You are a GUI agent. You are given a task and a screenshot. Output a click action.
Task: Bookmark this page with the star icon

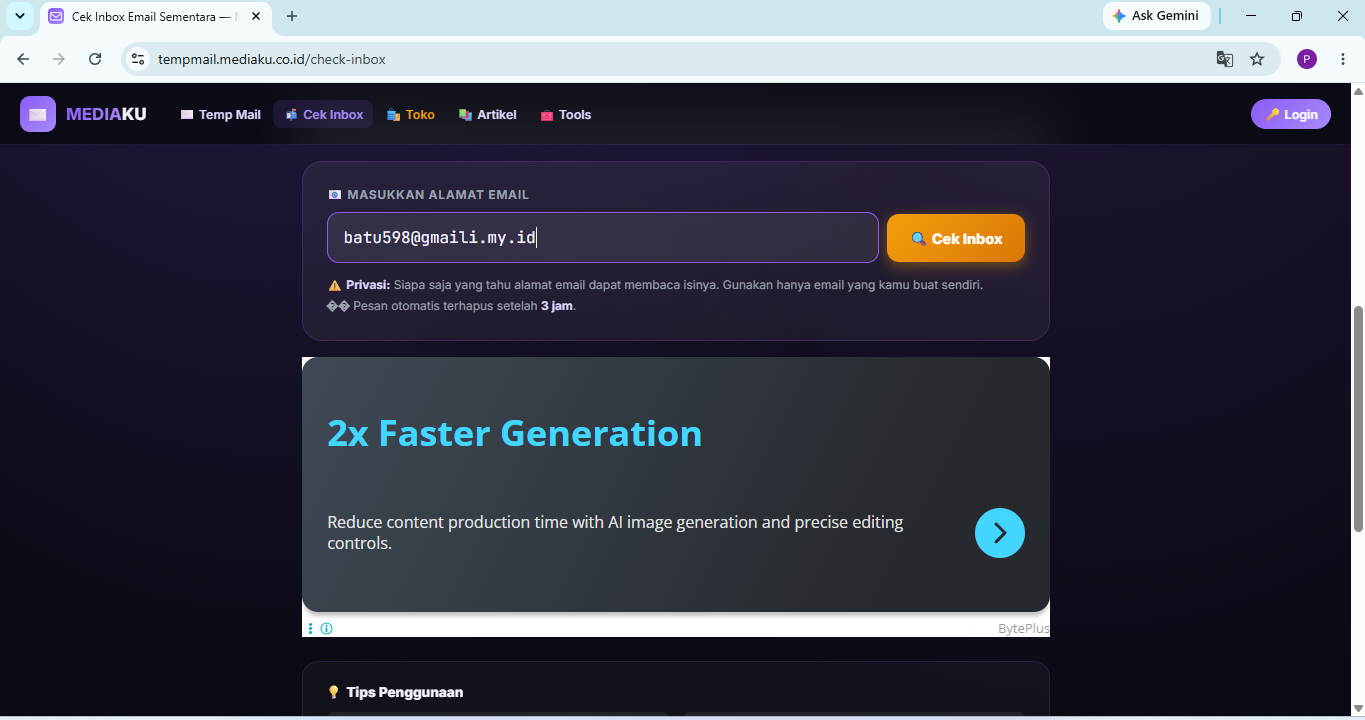(x=1257, y=59)
